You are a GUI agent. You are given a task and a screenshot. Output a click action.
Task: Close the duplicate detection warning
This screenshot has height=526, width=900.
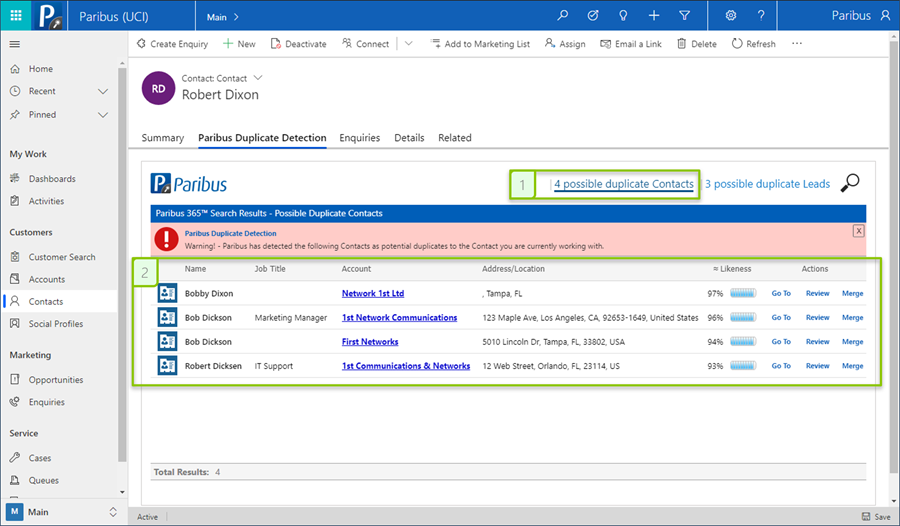[x=858, y=231]
